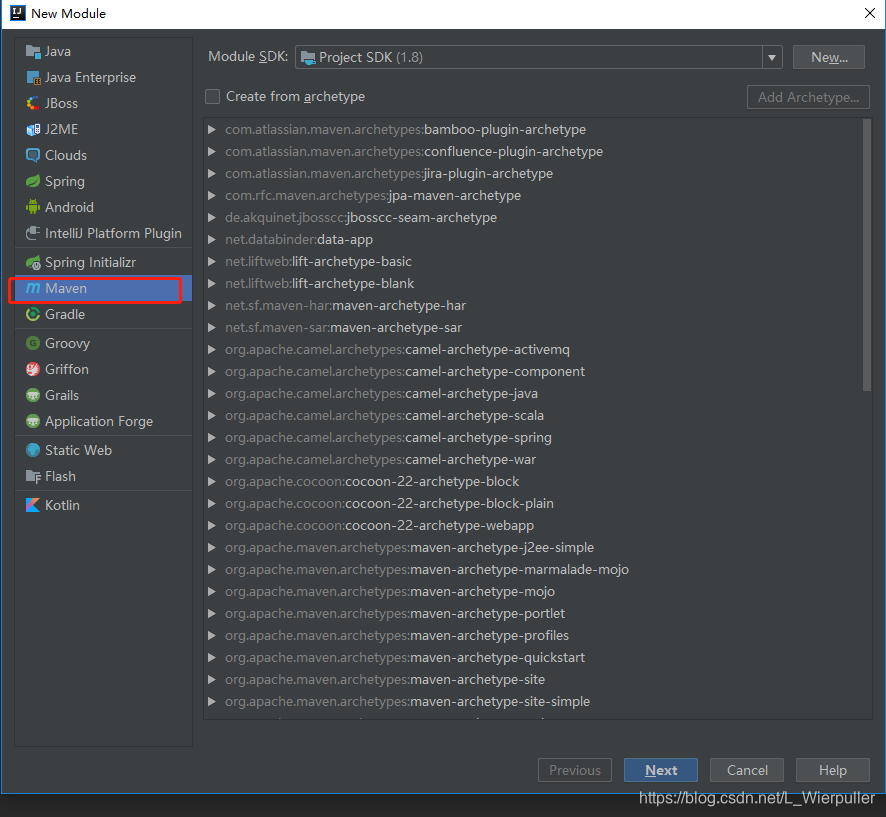Enable Create from archetype checkbox
Viewport: 886px width, 817px height.
pos(212,97)
